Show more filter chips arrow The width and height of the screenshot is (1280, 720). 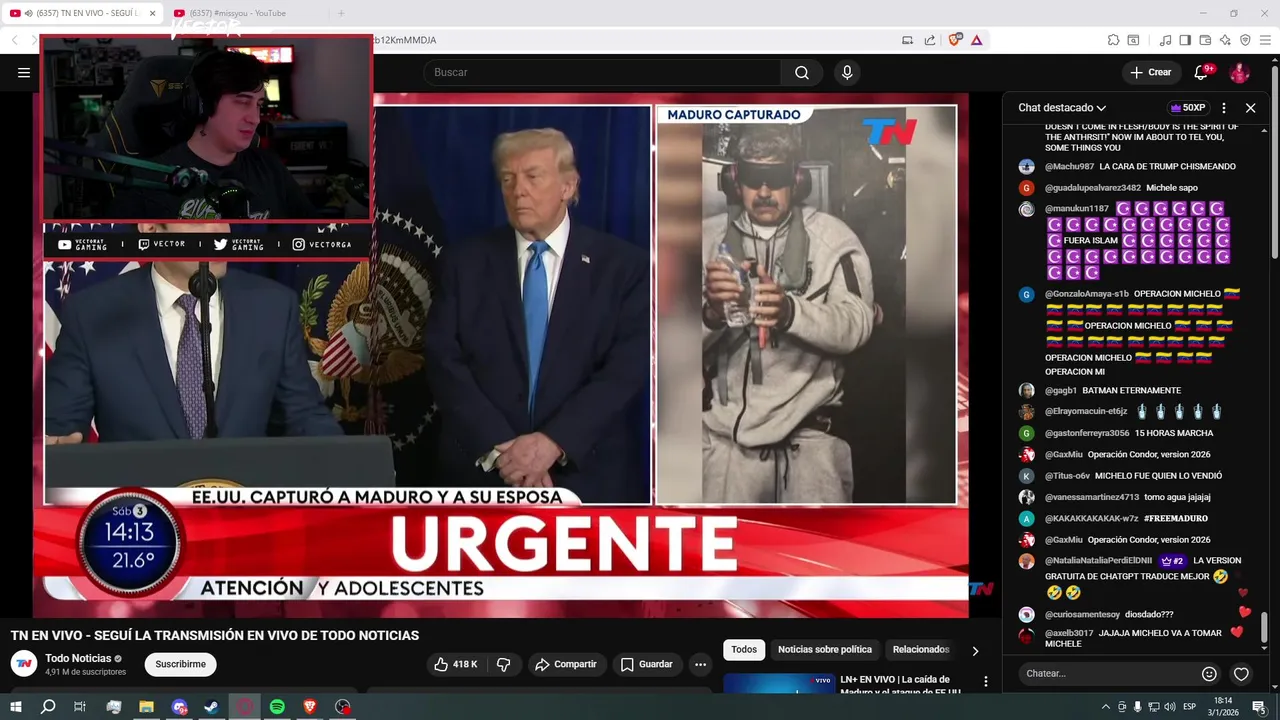975,650
